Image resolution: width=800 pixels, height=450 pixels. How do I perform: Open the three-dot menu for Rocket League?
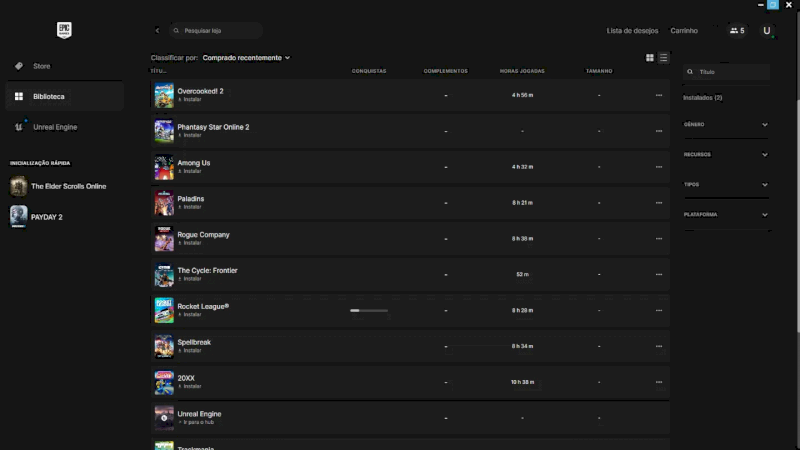tap(658, 311)
